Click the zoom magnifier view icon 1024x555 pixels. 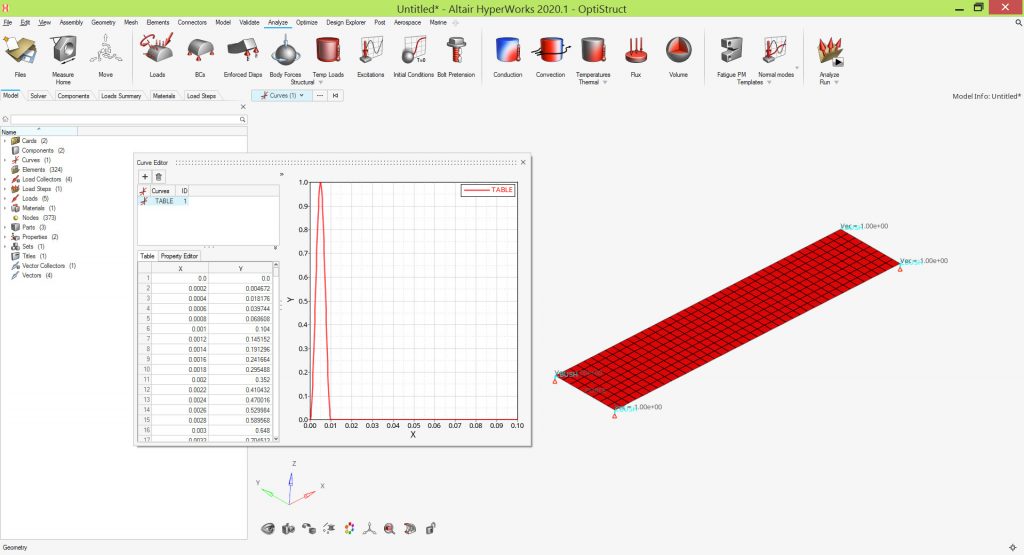coord(389,528)
